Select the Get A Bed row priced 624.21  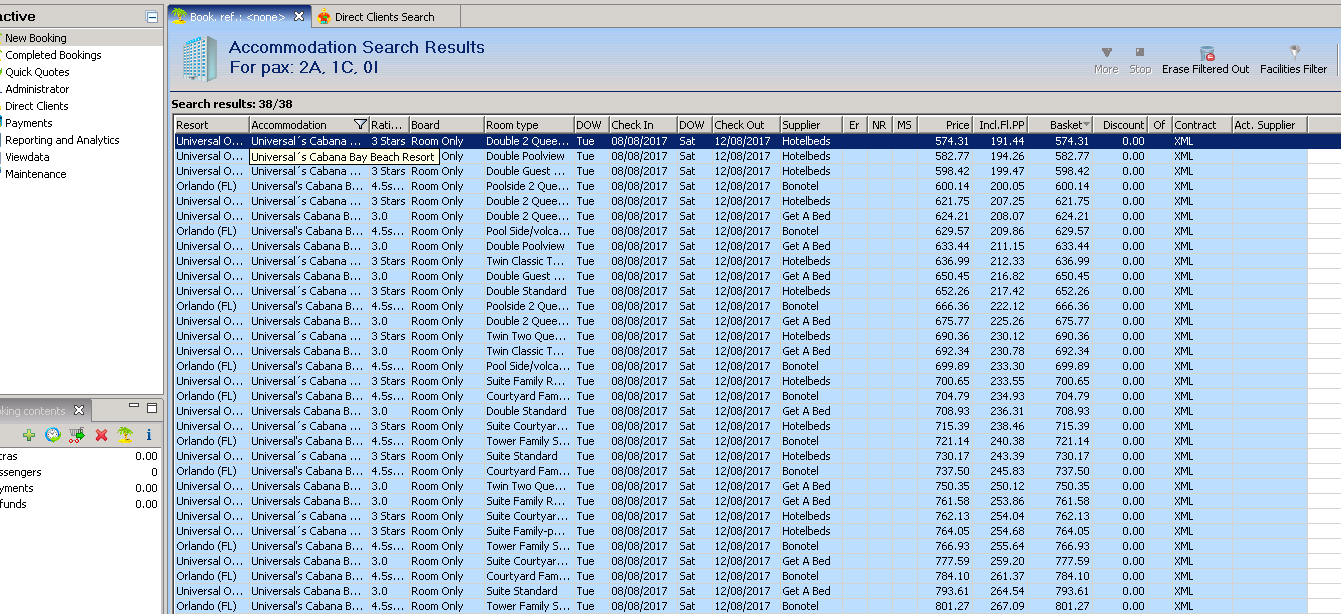[757, 216]
